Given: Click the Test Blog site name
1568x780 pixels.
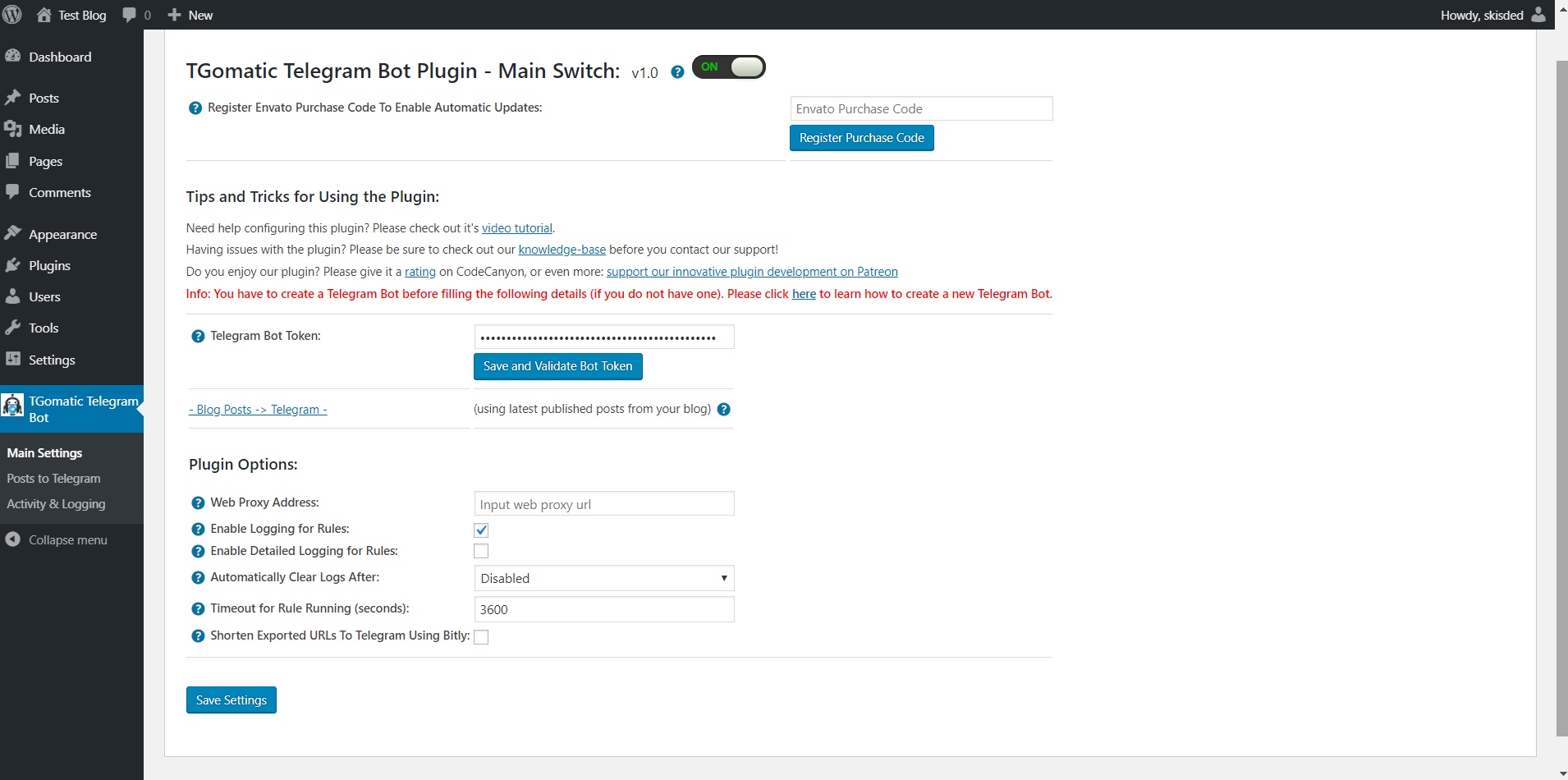Looking at the screenshot, I should pos(82,15).
